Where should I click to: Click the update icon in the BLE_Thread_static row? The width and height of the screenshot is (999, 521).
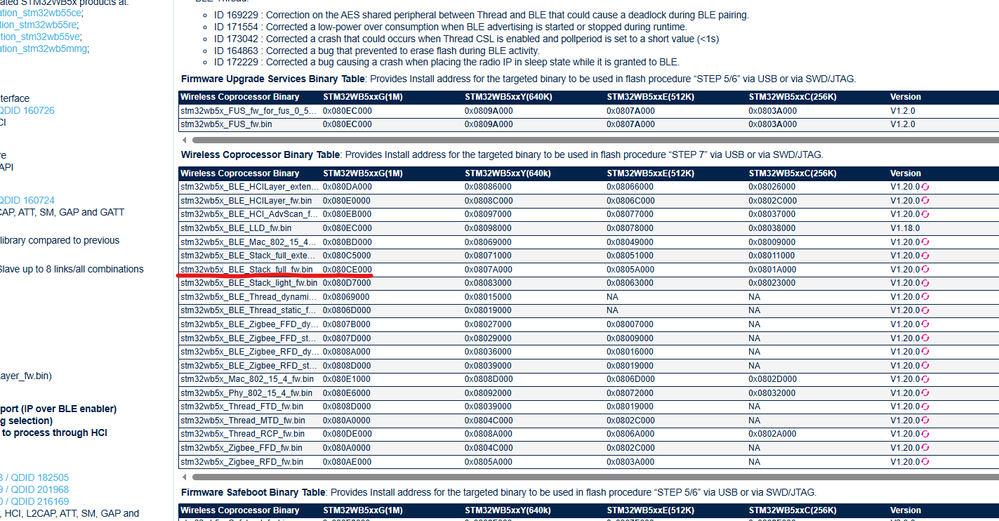click(925, 311)
